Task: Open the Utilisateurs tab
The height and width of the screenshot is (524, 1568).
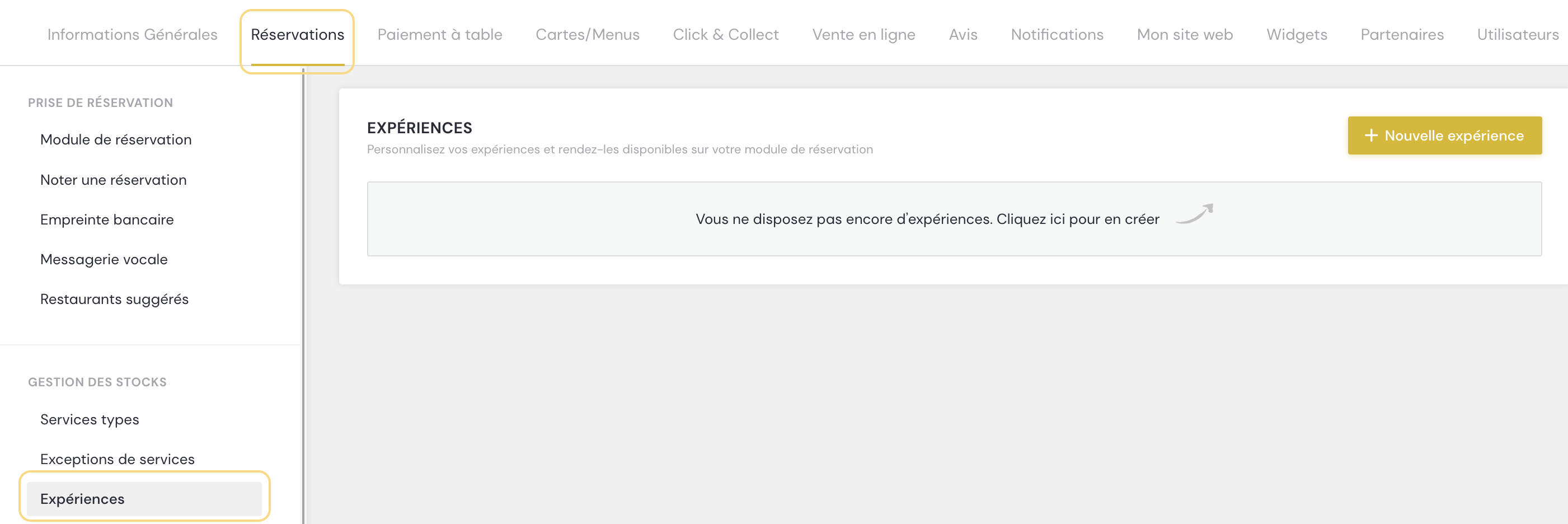Action: (x=1518, y=35)
